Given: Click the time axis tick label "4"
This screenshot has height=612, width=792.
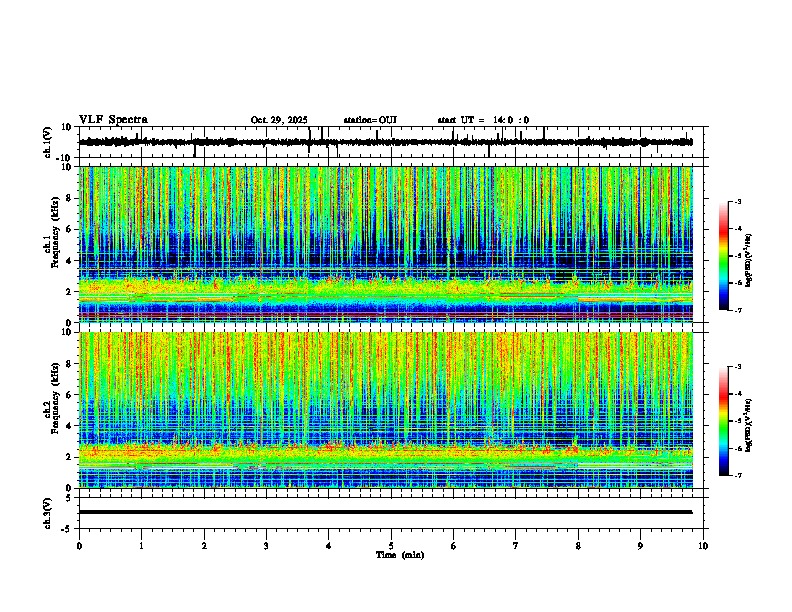Looking at the screenshot, I should point(329,546).
